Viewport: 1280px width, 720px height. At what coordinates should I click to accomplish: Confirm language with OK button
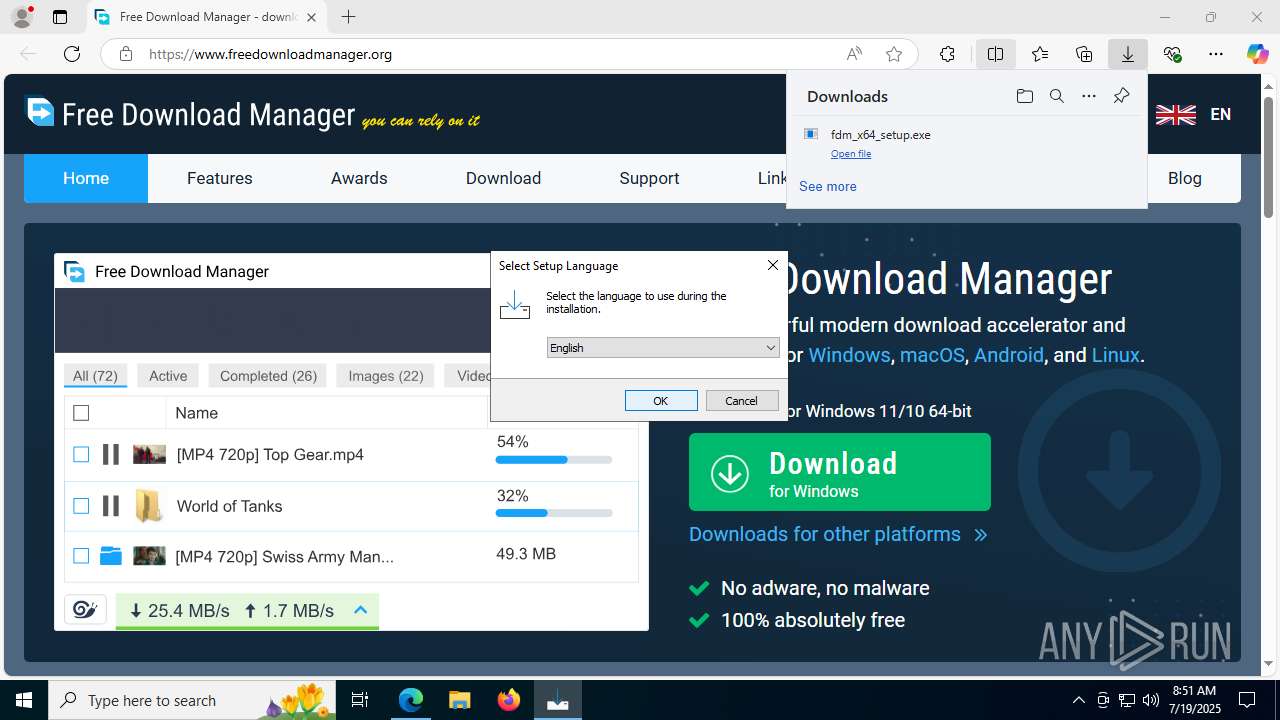[661, 400]
